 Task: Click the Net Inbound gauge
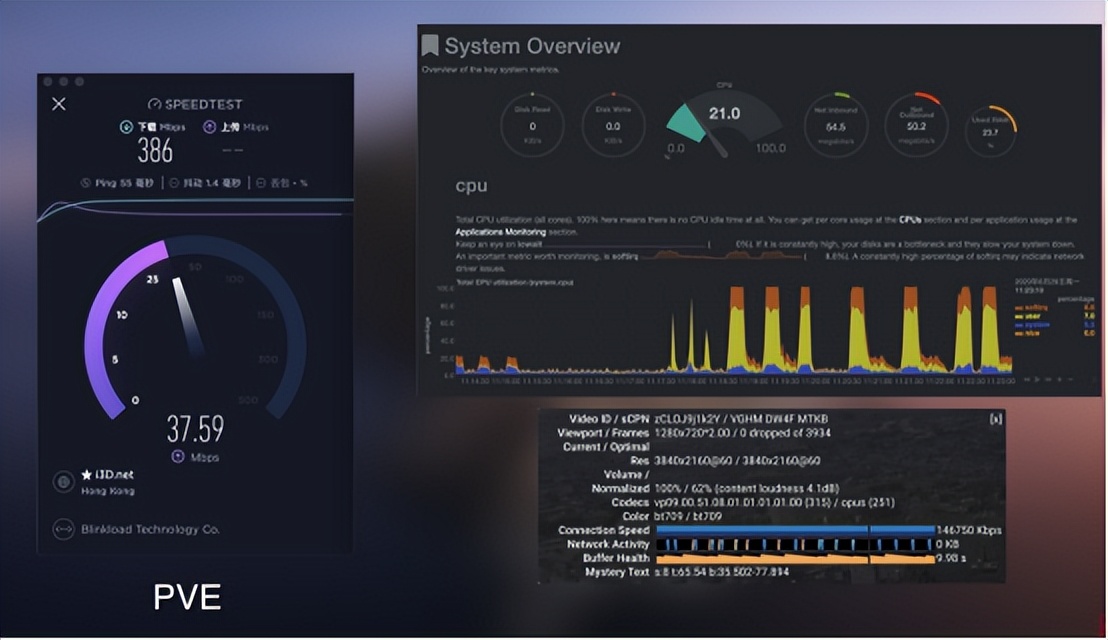[x=836, y=126]
